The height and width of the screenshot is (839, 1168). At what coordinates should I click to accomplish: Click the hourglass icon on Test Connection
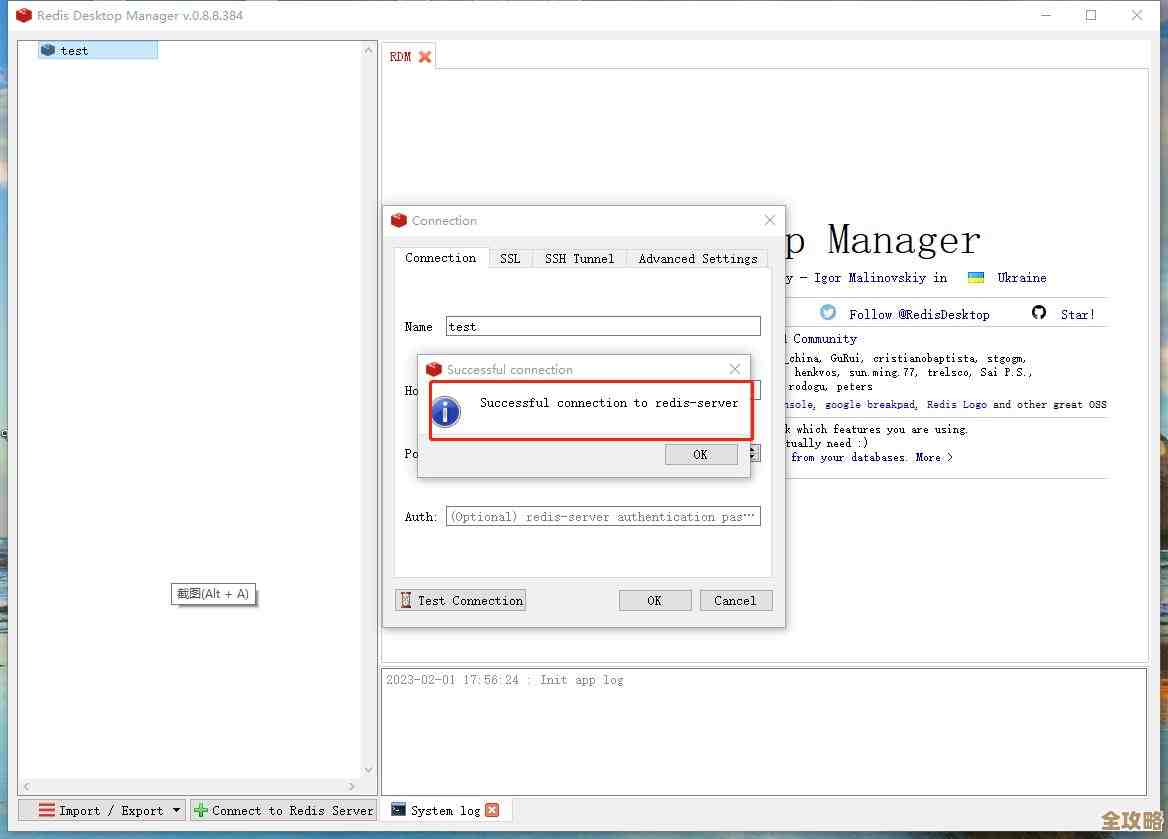(406, 600)
